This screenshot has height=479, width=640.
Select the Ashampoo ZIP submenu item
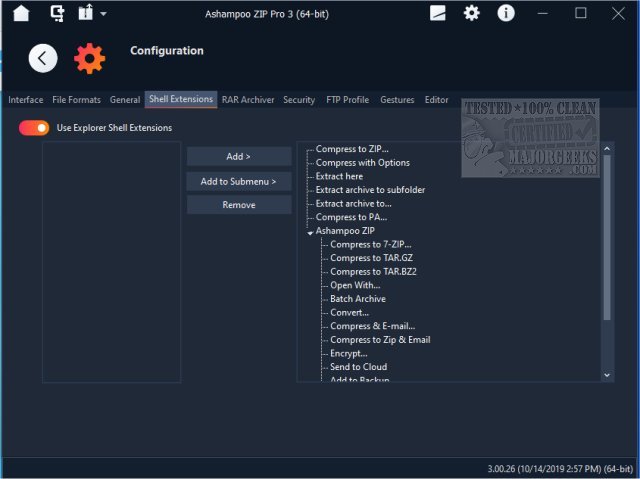(345, 231)
